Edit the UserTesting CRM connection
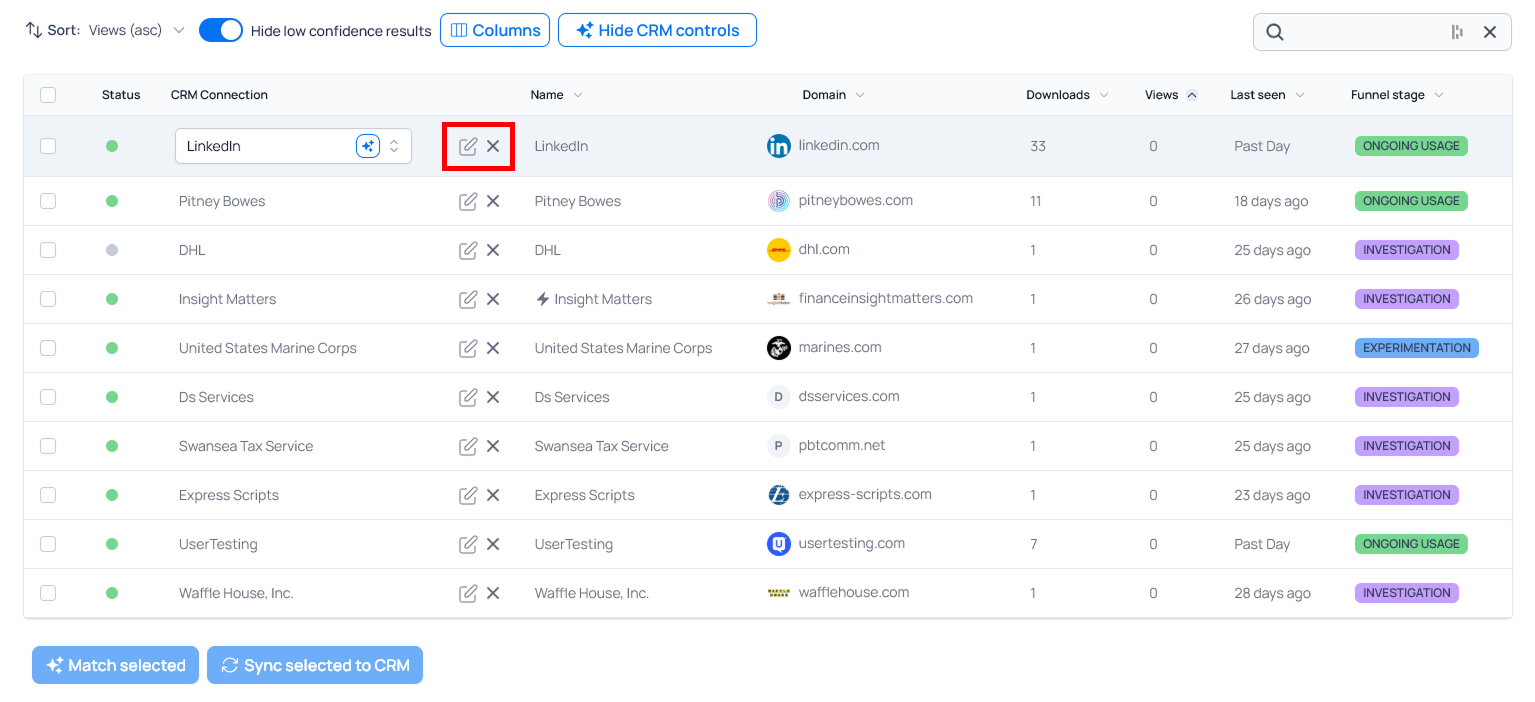Viewport: 1535px width, 702px height. [x=467, y=544]
